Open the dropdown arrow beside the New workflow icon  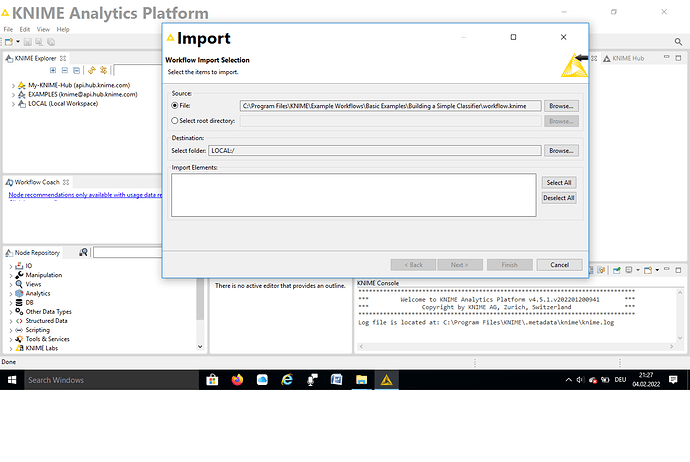18,42
